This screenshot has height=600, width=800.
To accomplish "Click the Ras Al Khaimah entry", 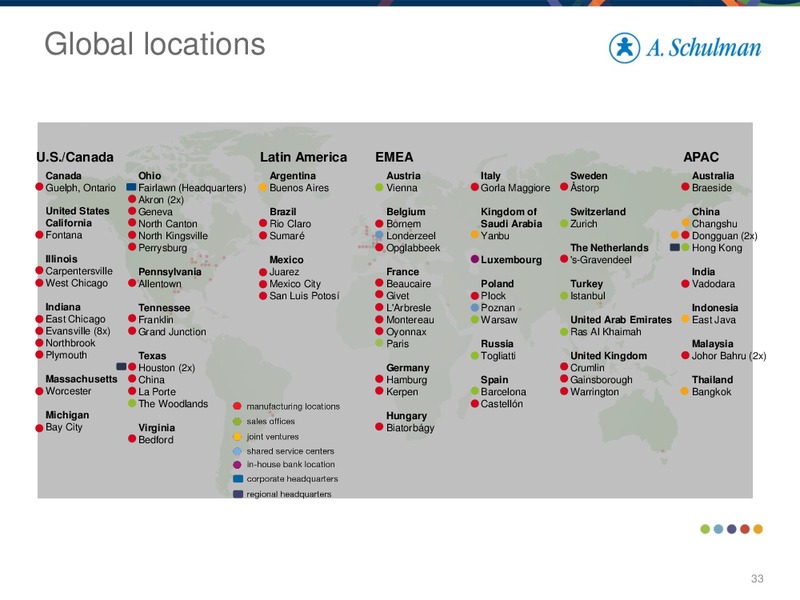I will pos(606,332).
